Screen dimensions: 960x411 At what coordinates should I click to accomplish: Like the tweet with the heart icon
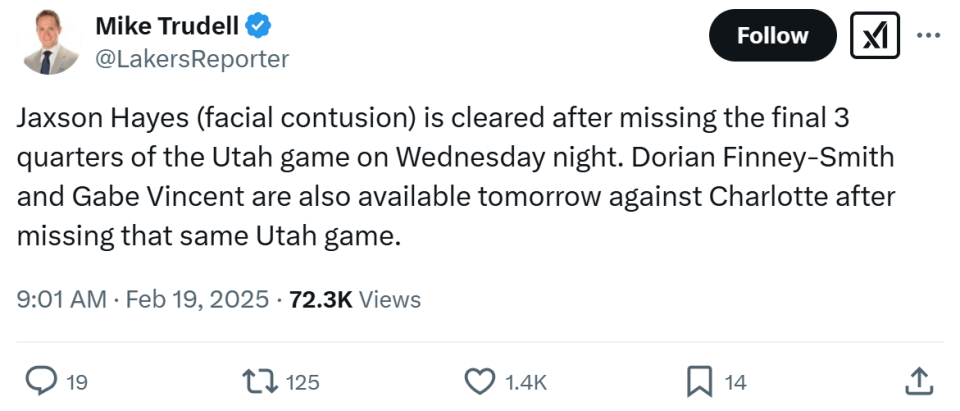481,381
